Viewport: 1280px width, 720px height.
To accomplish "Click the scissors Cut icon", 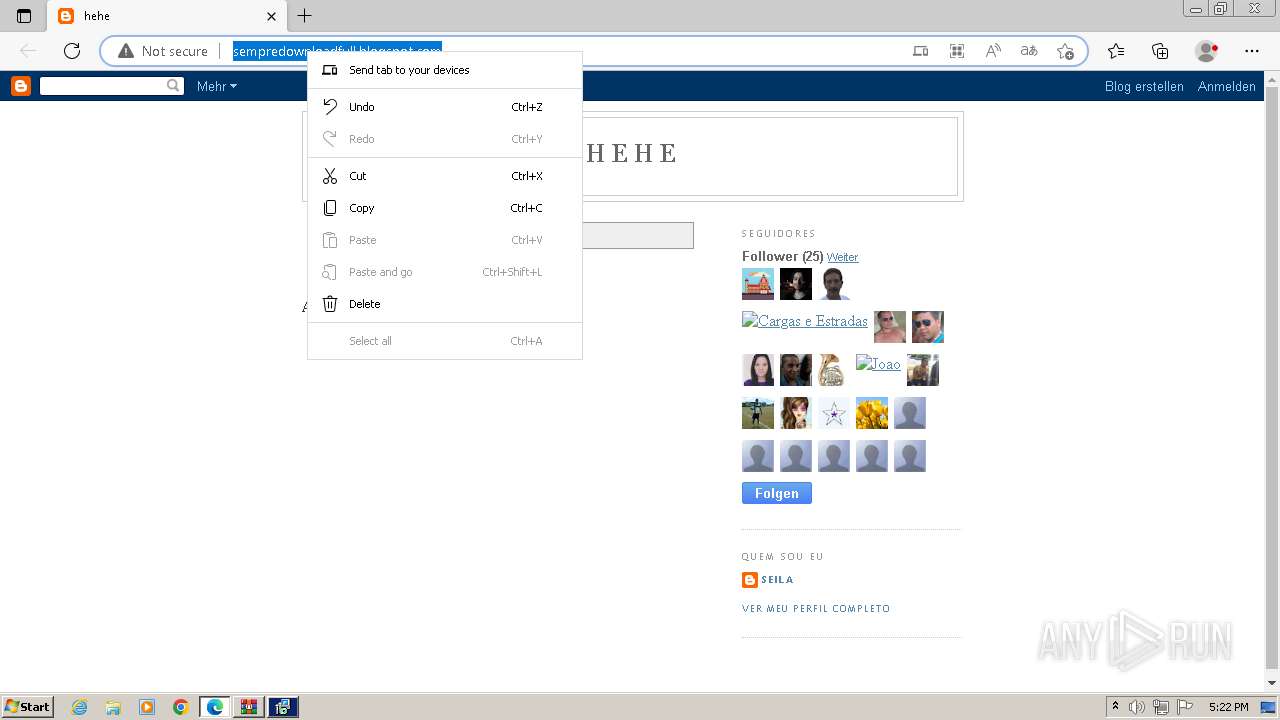I will [x=330, y=176].
